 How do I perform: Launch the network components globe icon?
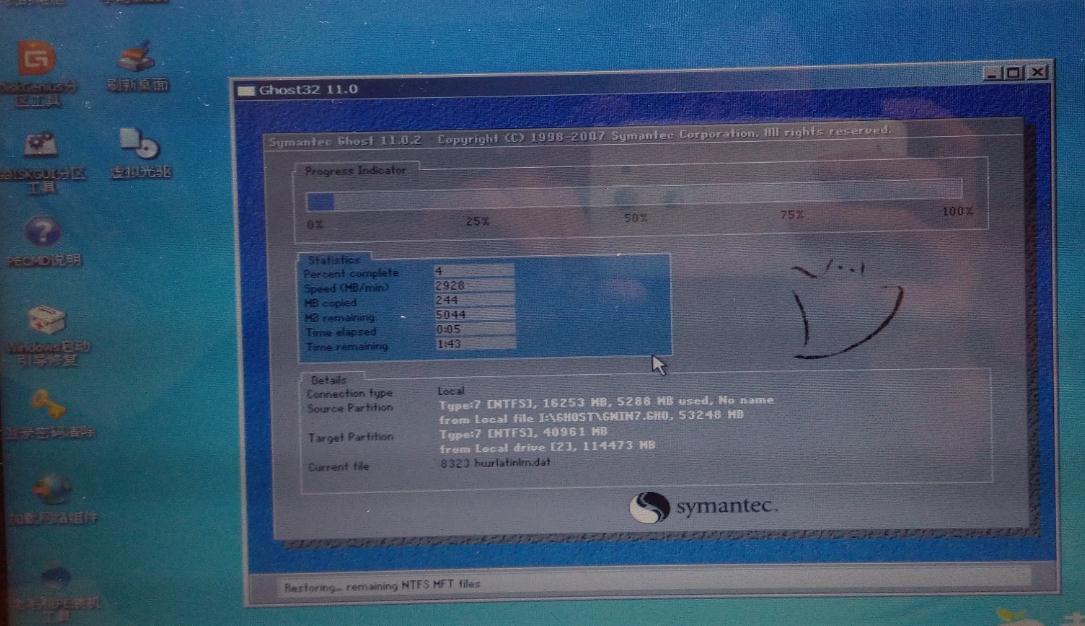pos(52,491)
